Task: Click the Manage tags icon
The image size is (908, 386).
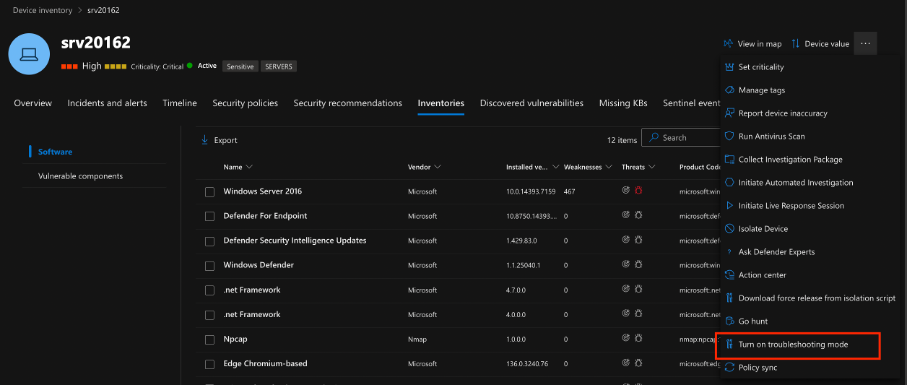Action: (x=730, y=90)
